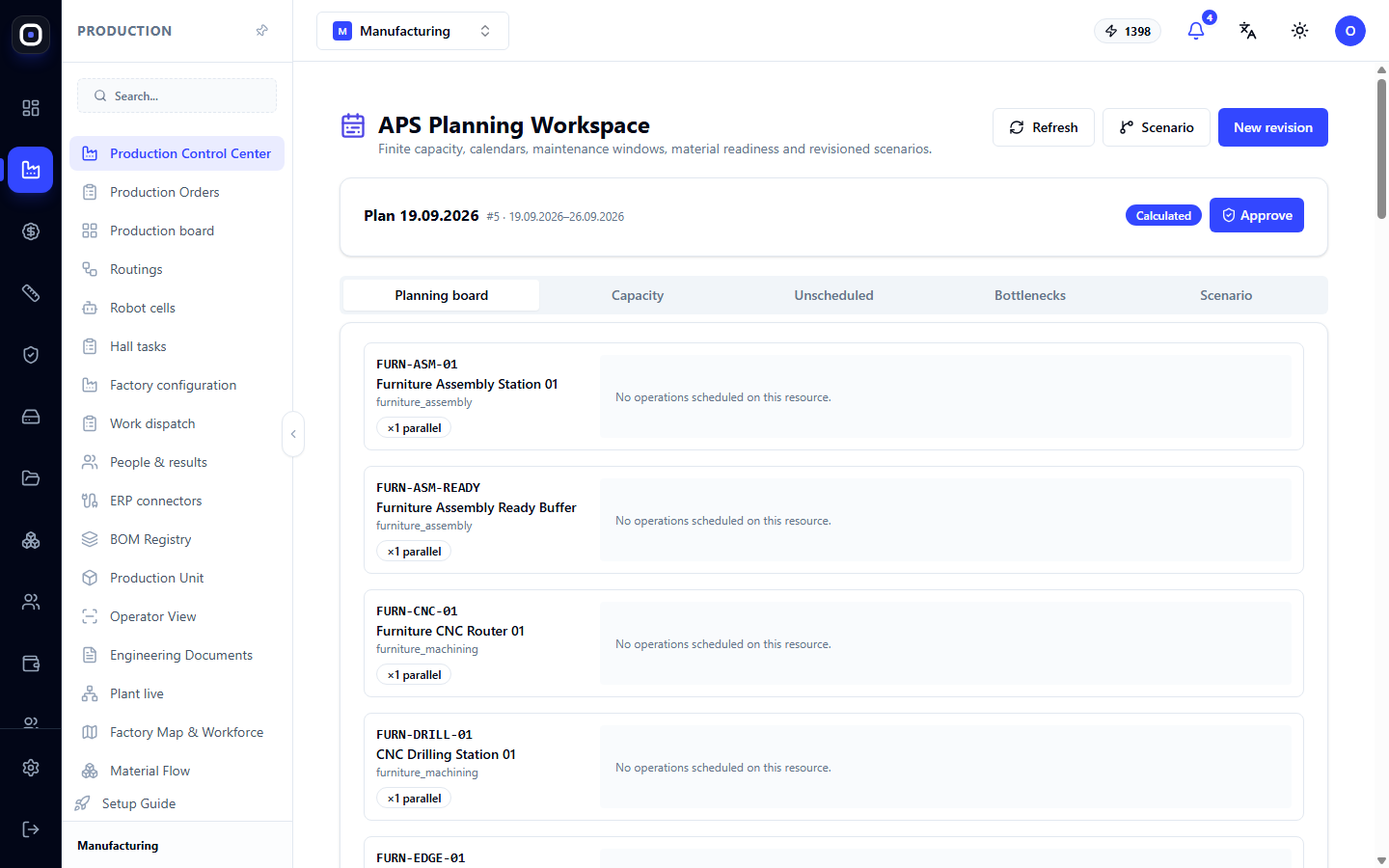Open ERP connectors page

pyautogui.click(x=177, y=501)
